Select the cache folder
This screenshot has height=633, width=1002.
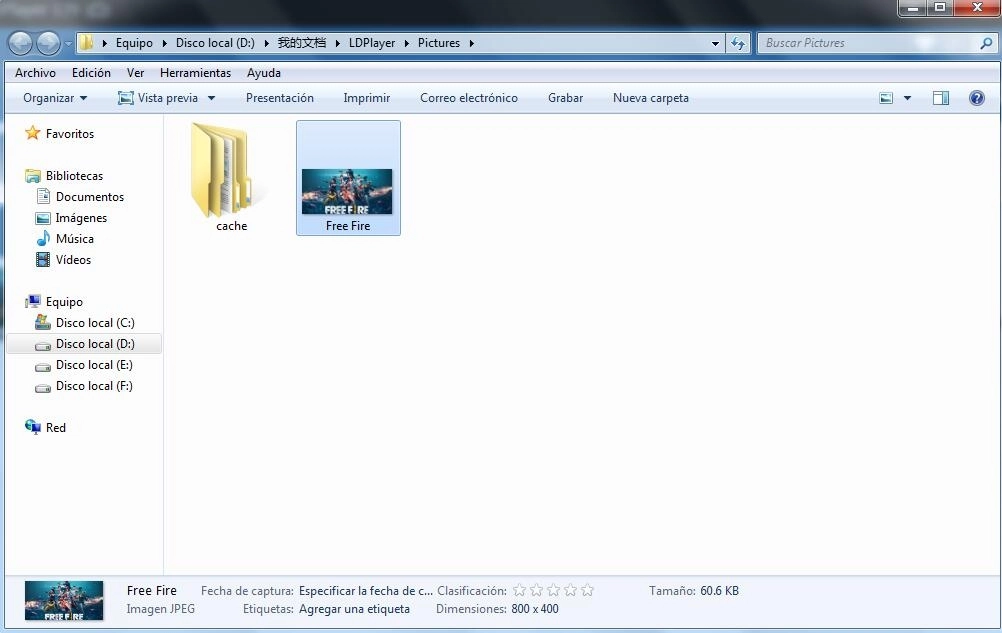[231, 178]
